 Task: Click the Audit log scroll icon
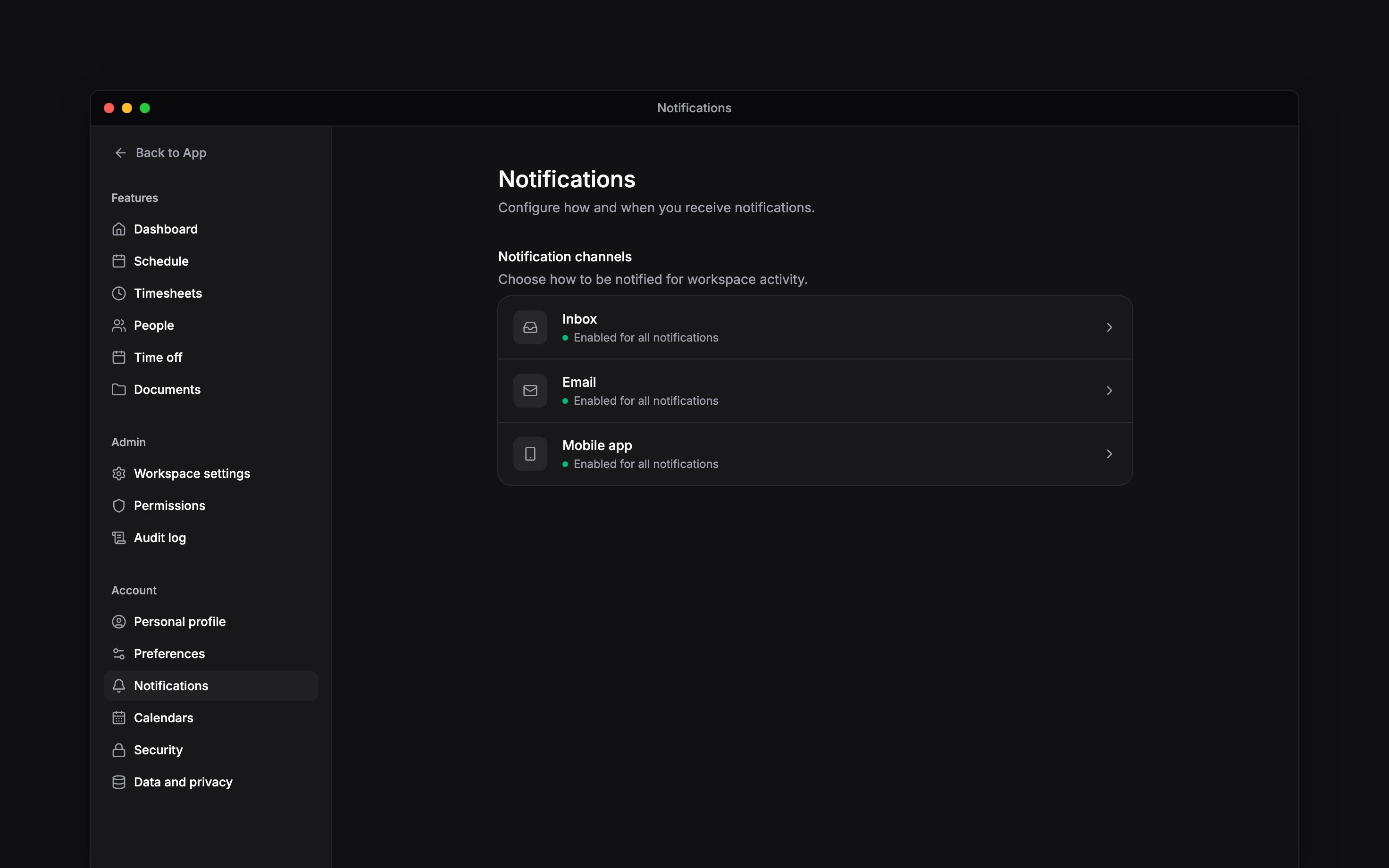click(119, 538)
